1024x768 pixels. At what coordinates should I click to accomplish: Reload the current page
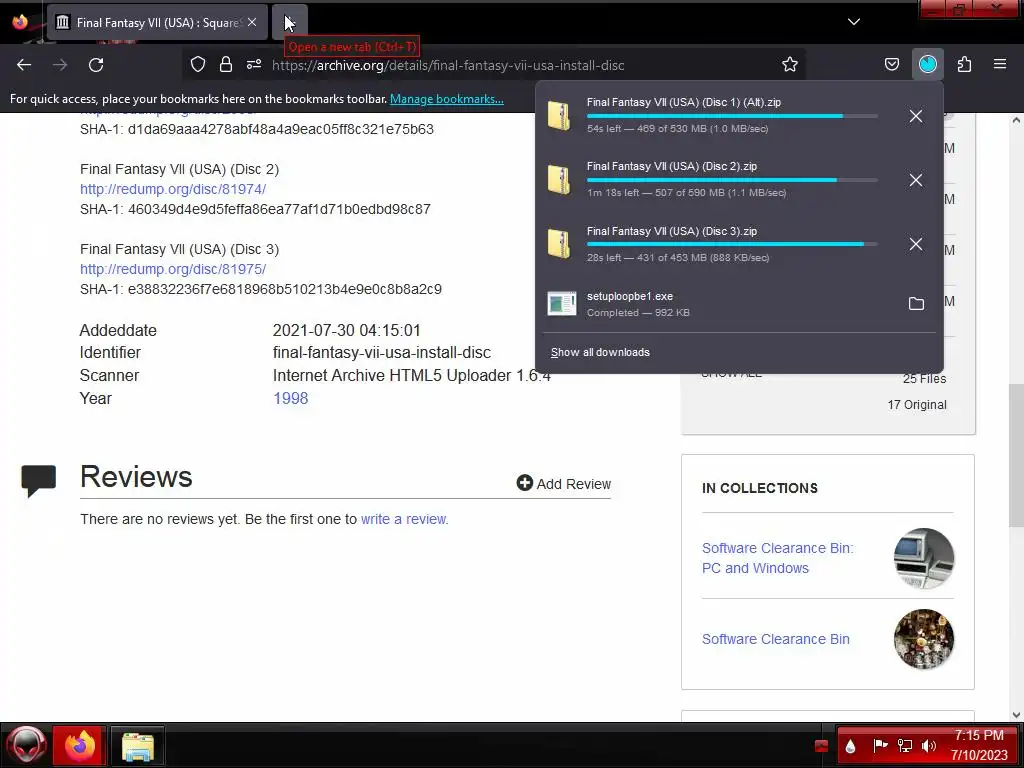click(x=96, y=65)
